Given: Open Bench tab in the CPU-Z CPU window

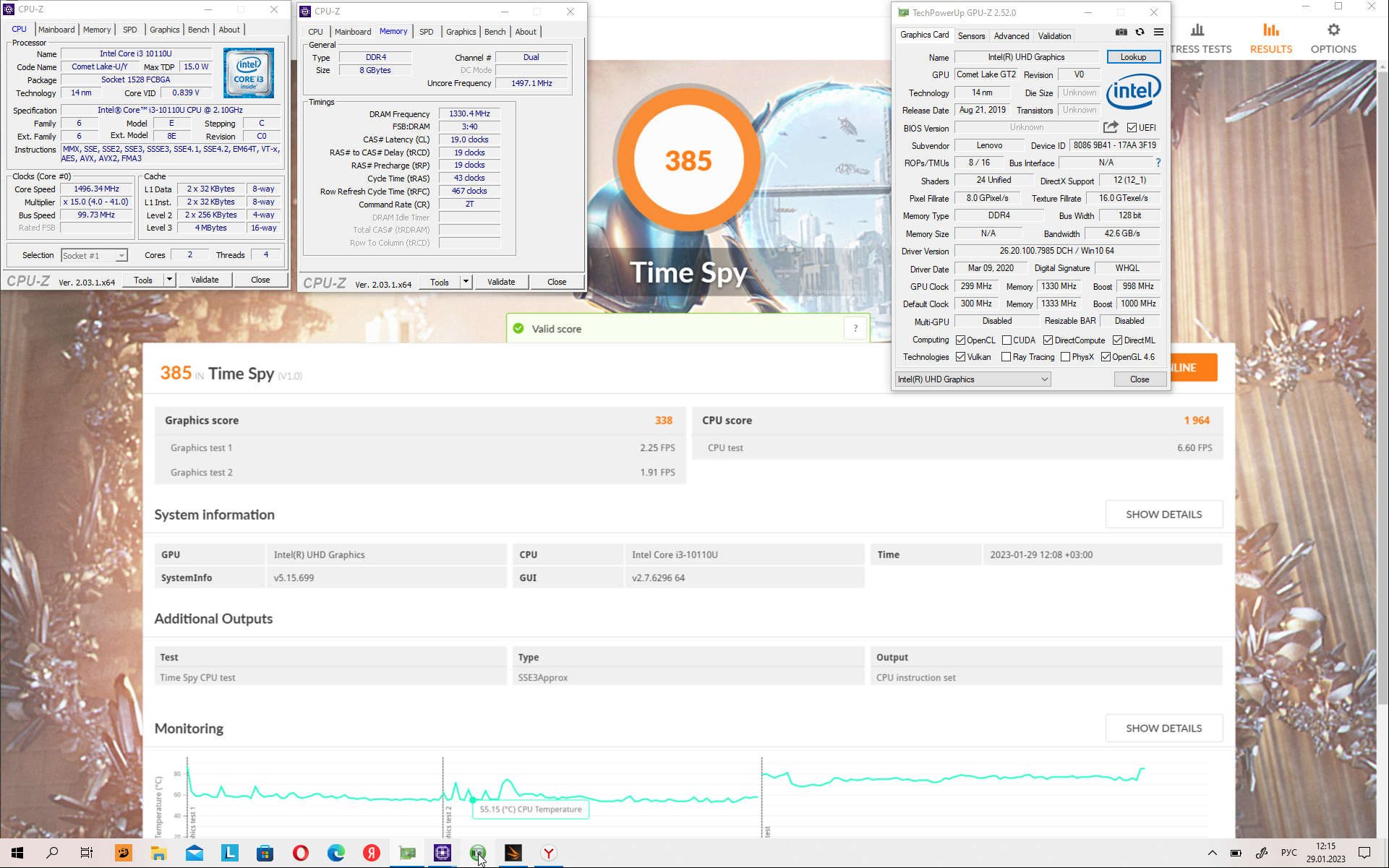Looking at the screenshot, I should point(198,30).
